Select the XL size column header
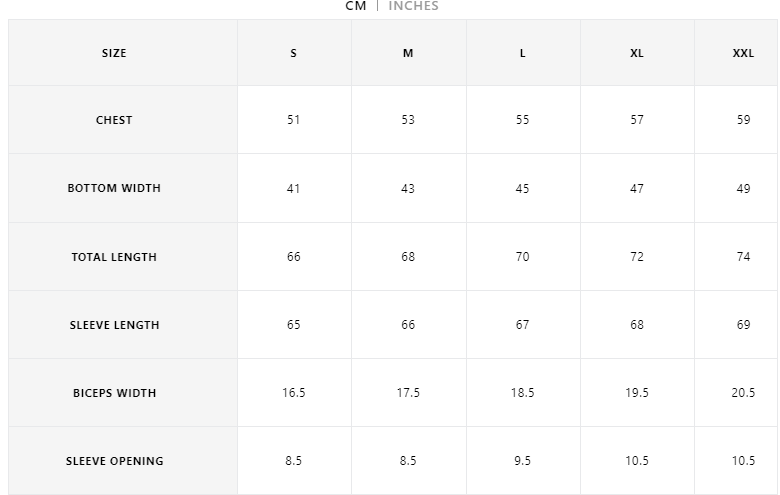Screen dimensions: 780x495 click(x=637, y=53)
